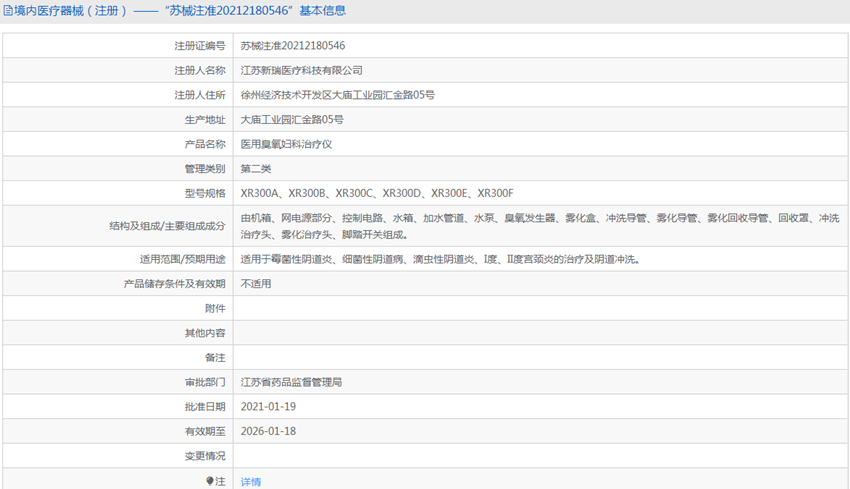Image resolution: width=850 pixels, height=489 pixels.
Task: Select management class value 第二类
Action: click(x=256, y=169)
